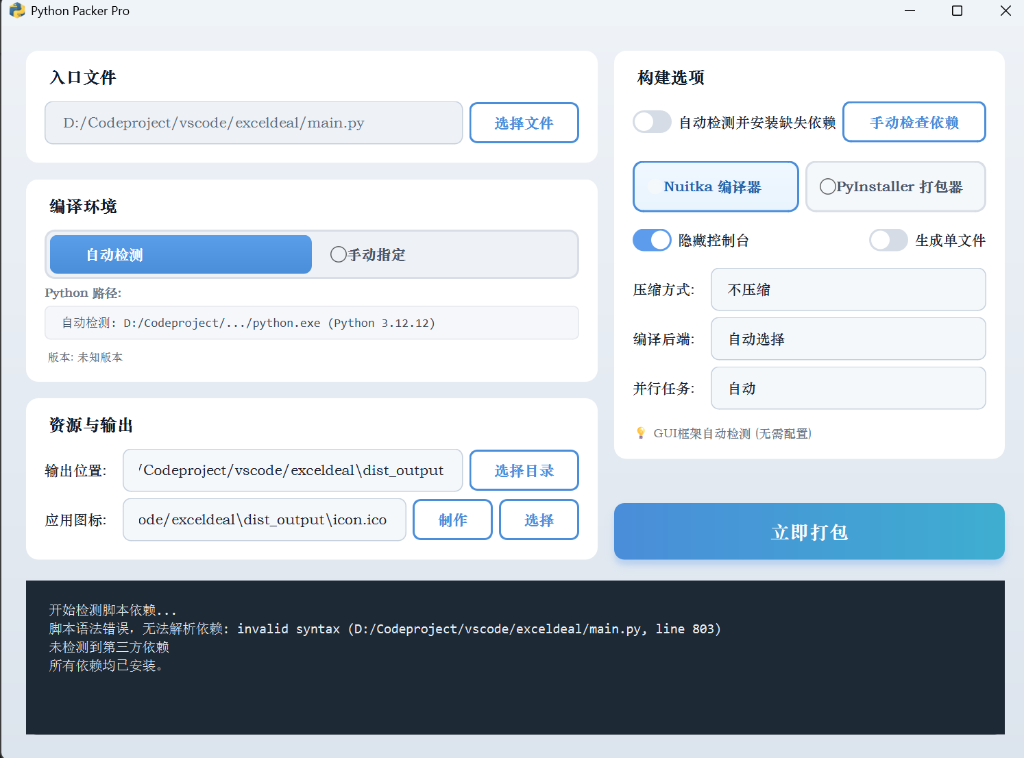Click the 编译环境 section heading
Viewport: 1024px width, 758px height.
(x=83, y=206)
